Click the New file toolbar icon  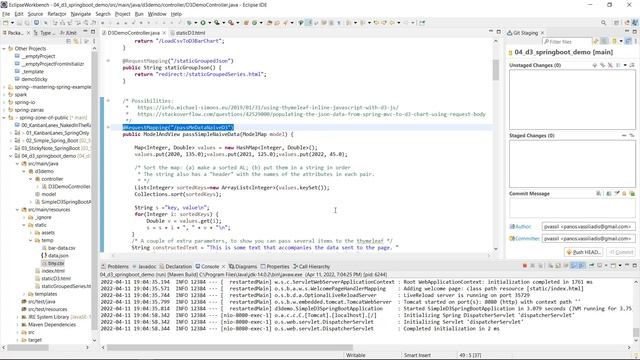[6, 23]
